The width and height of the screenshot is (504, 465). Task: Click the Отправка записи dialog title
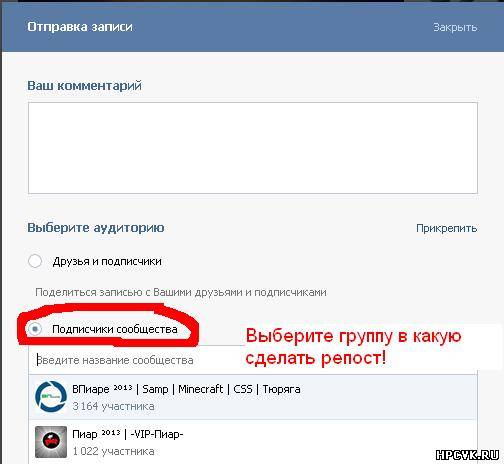click(80, 27)
